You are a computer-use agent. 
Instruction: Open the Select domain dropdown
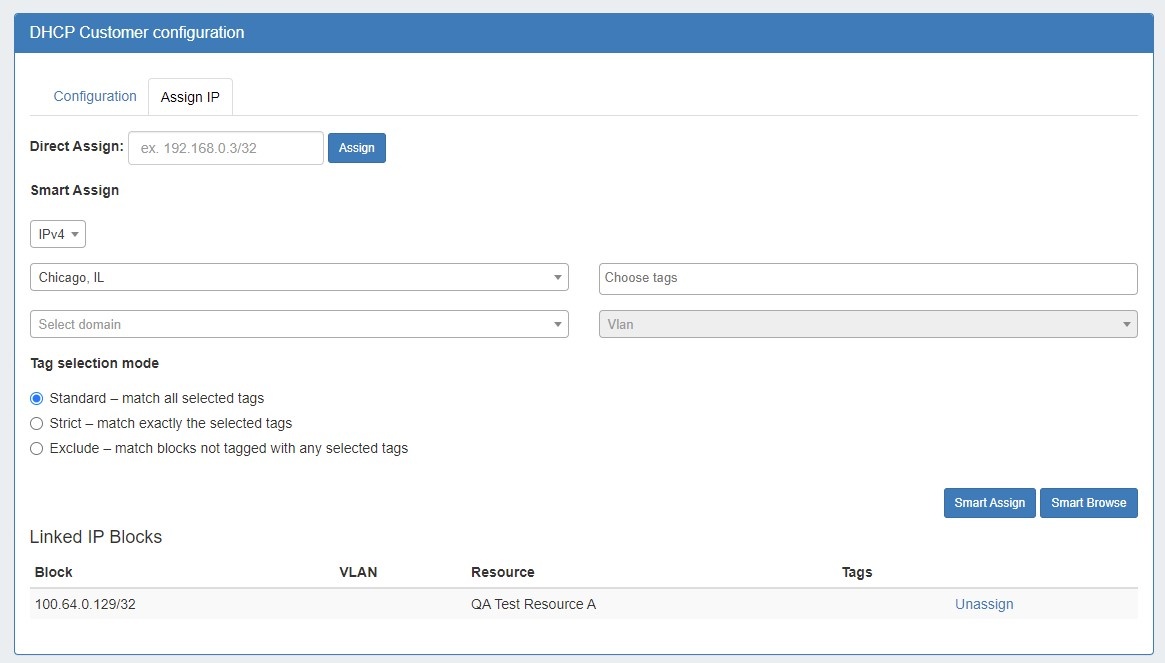point(299,324)
